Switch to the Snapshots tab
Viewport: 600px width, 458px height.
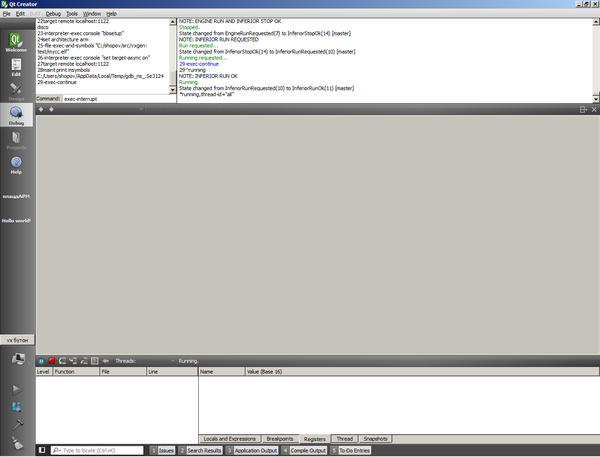click(x=375, y=439)
